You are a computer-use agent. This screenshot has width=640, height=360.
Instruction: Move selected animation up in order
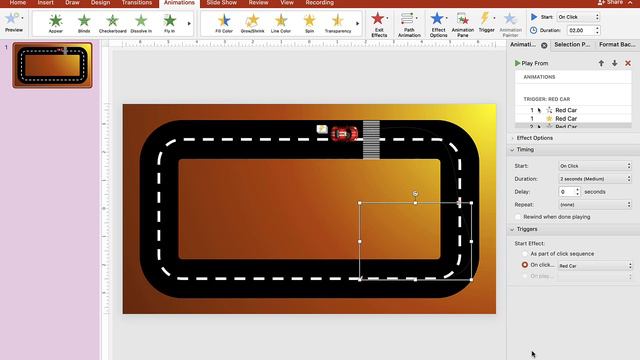pos(601,63)
